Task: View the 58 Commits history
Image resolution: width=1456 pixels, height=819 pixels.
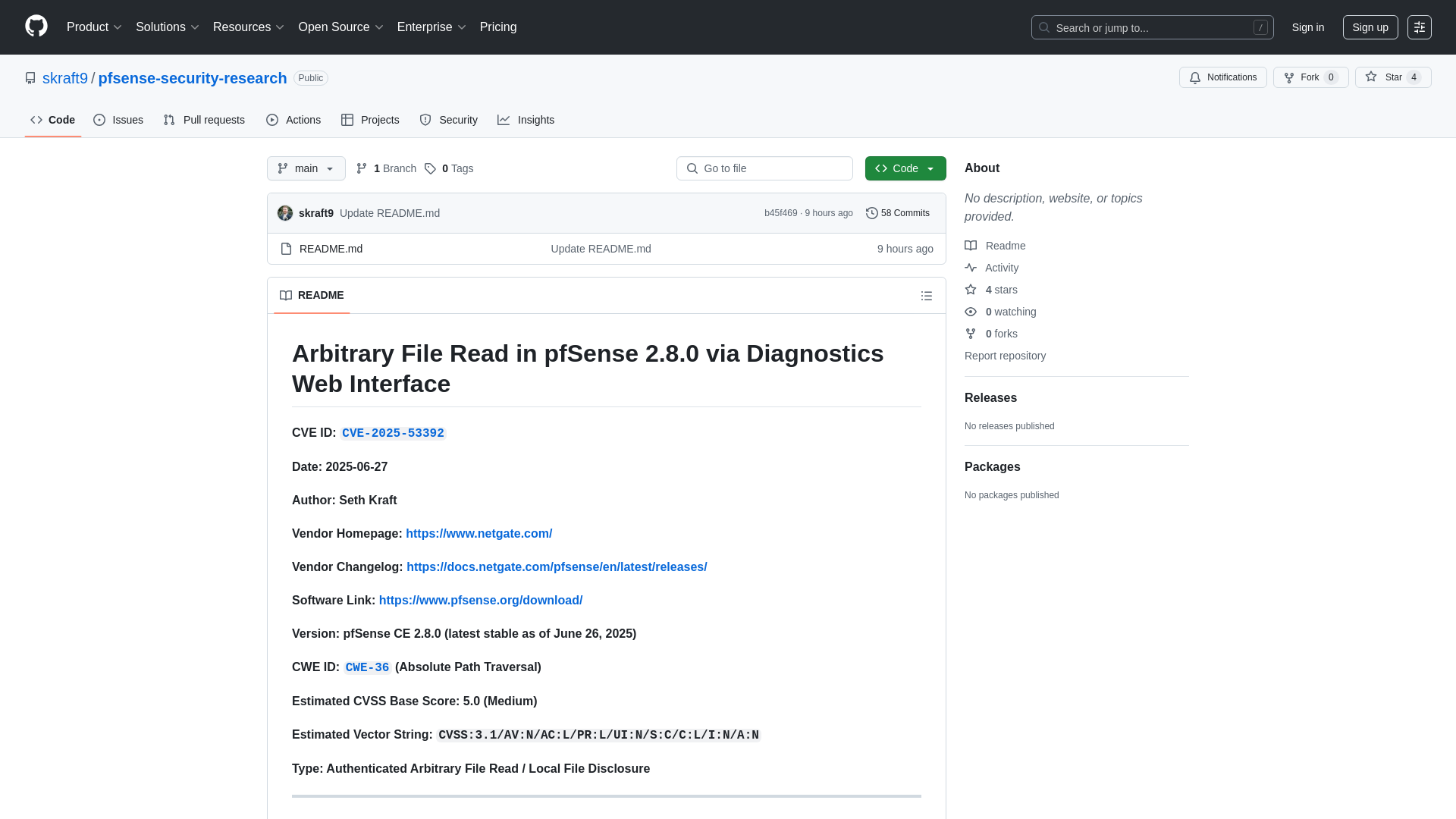Action: (x=898, y=213)
